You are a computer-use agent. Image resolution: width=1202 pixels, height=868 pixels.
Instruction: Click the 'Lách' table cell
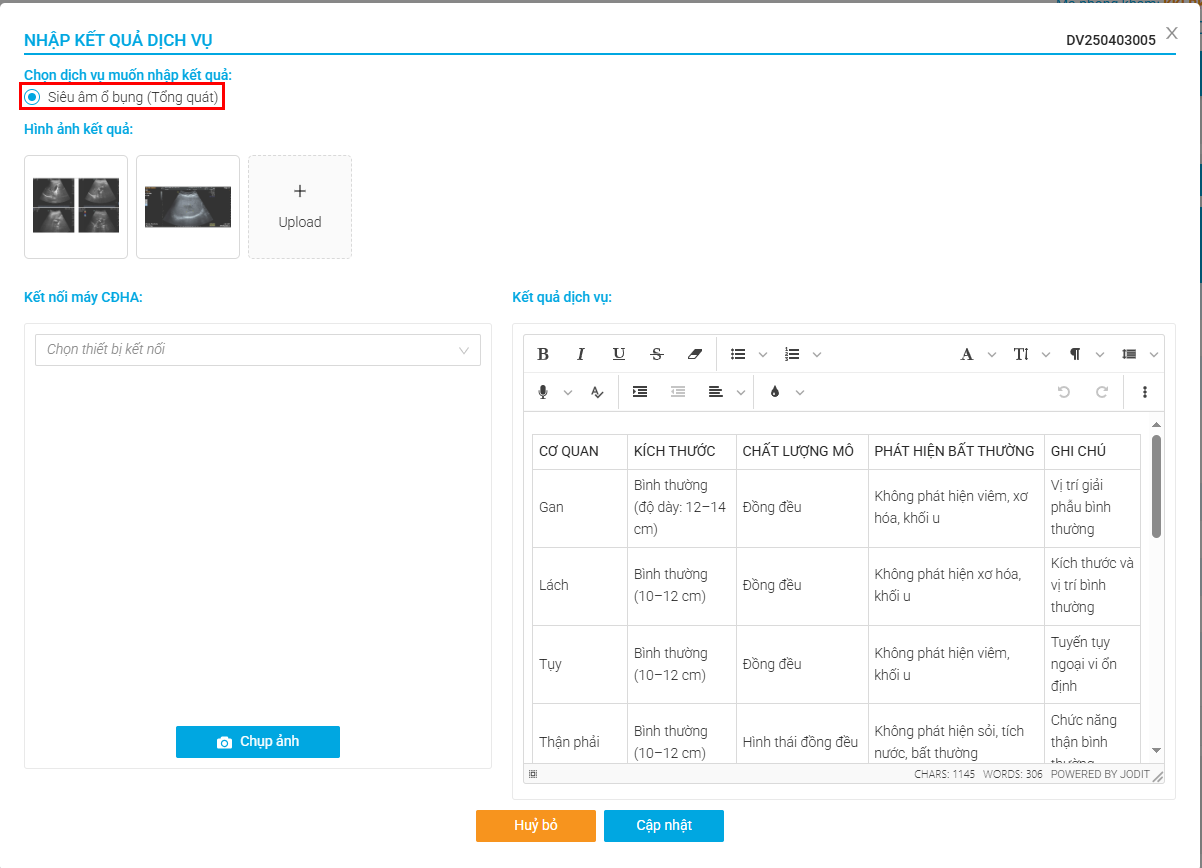click(x=580, y=585)
